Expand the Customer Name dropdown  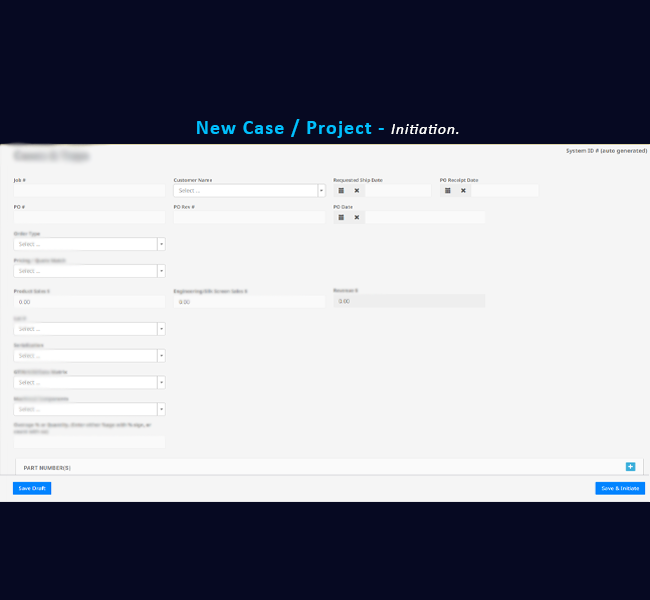pos(248,190)
